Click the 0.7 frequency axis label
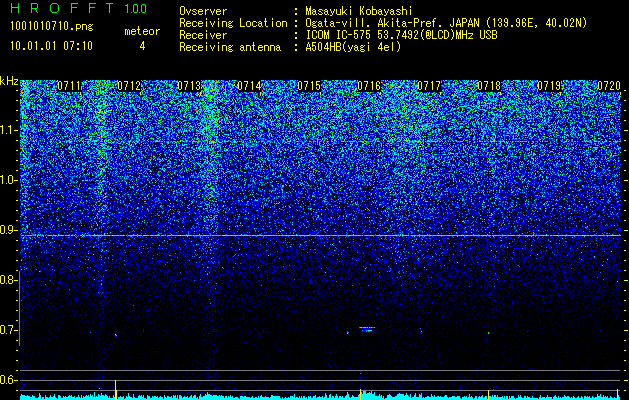 9,330
